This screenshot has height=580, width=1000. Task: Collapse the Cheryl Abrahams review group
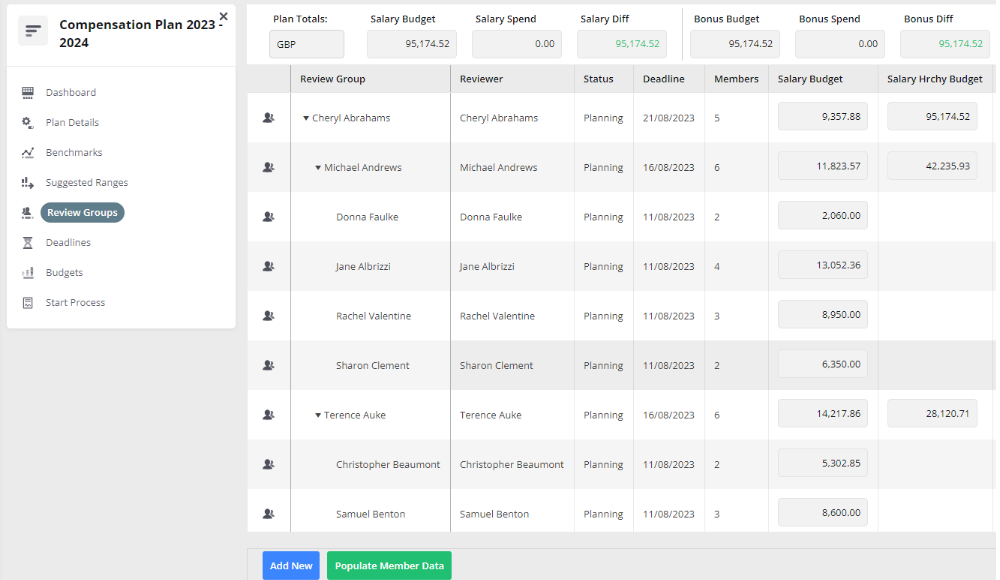(306, 118)
